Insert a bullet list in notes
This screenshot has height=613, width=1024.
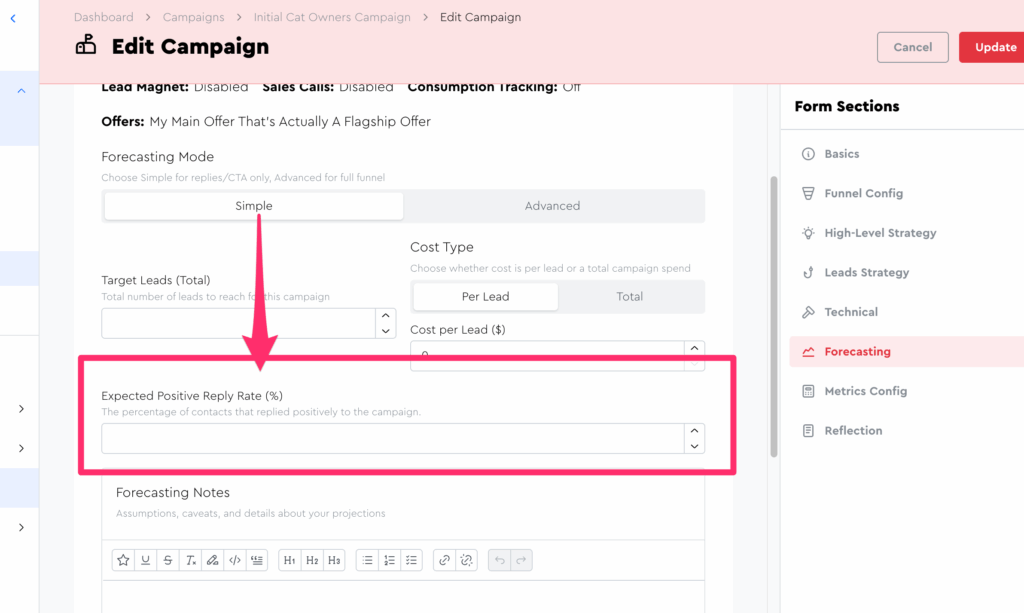click(368, 560)
